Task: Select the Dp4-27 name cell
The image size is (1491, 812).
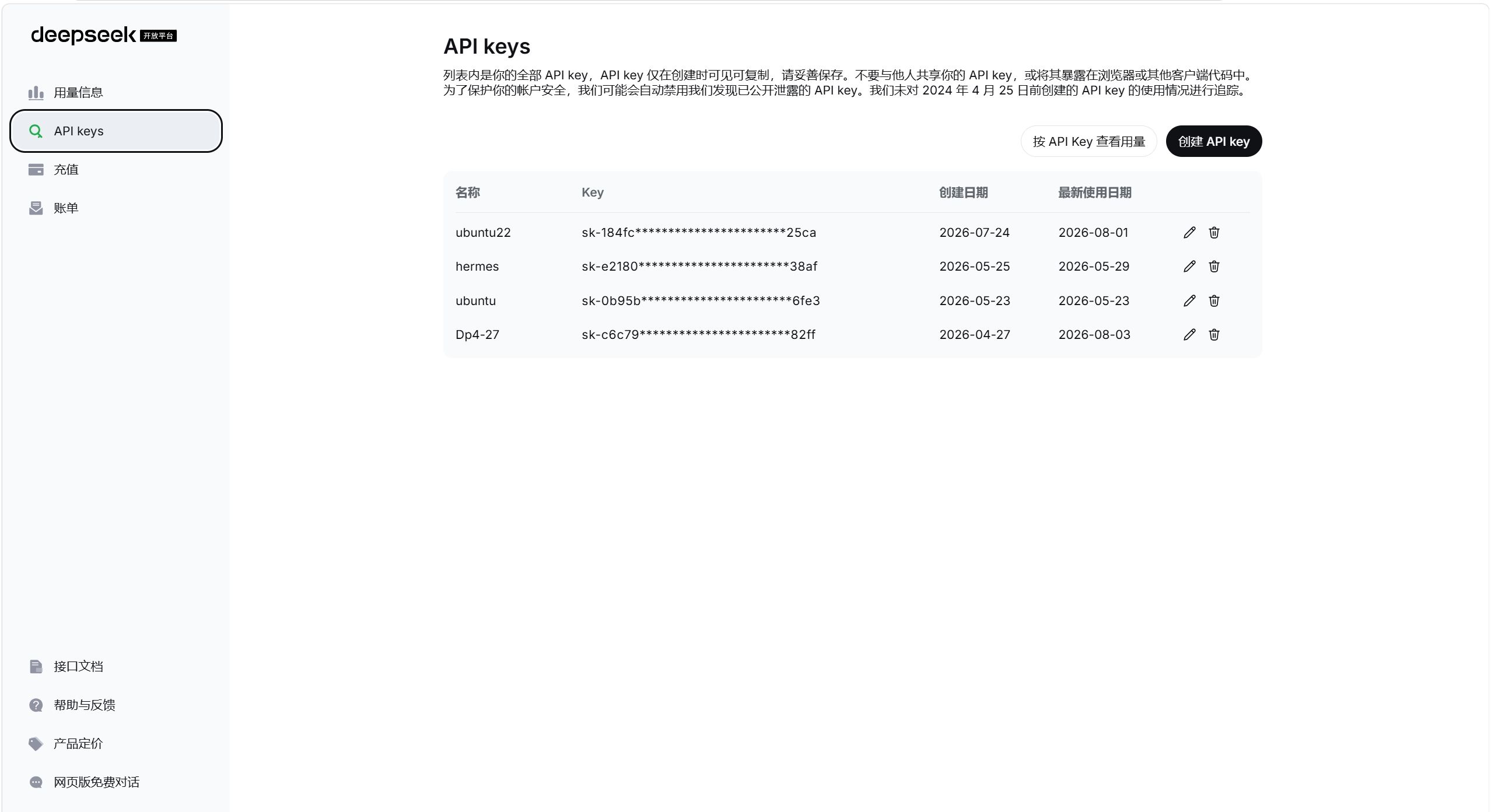Action: tap(477, 335)
